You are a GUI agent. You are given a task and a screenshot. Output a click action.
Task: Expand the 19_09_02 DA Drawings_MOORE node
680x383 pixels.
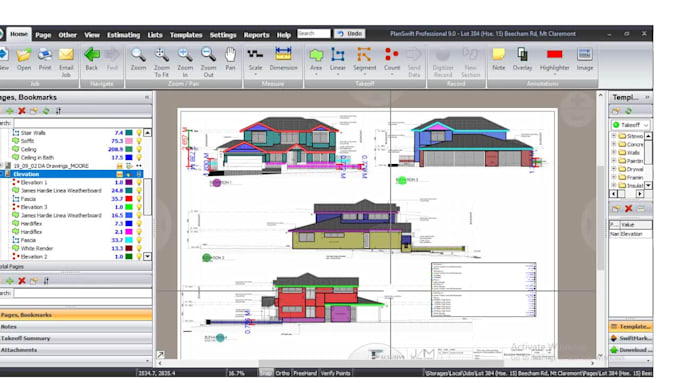(x=2, y=166)
